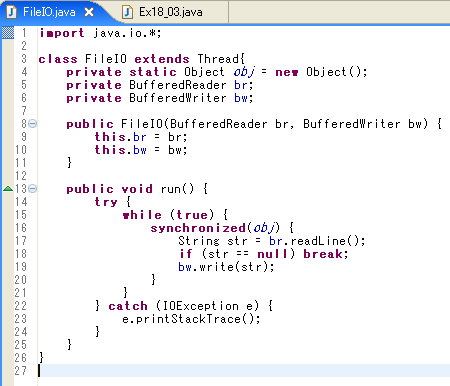450x386 pixels.
Task: Collapse the run() method fold marker
Action: [x=32, y=189]
